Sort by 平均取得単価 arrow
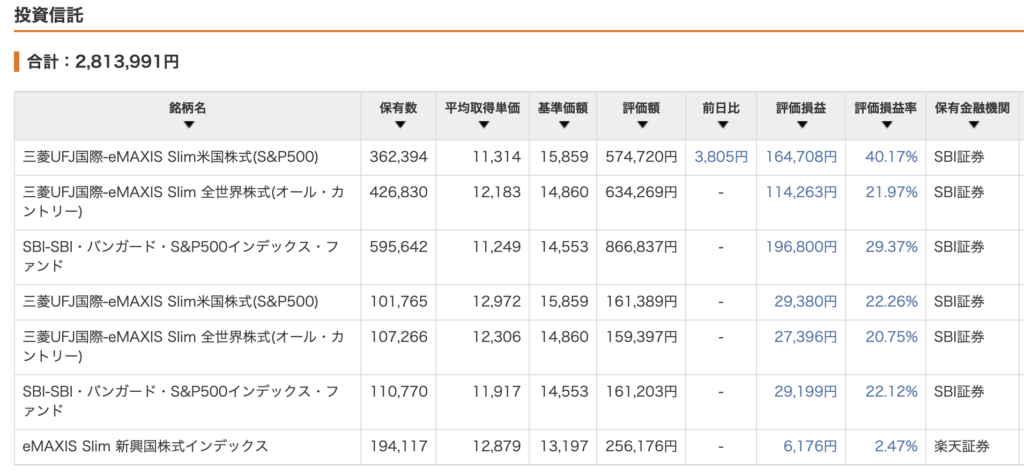 [483, 125]
